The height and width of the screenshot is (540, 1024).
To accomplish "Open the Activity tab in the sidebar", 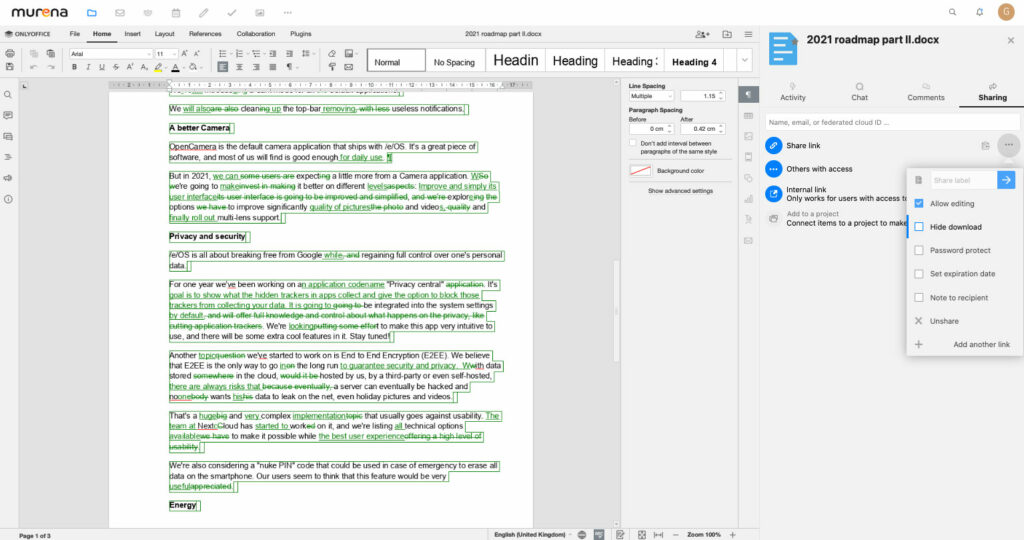I will click(793, 92).
